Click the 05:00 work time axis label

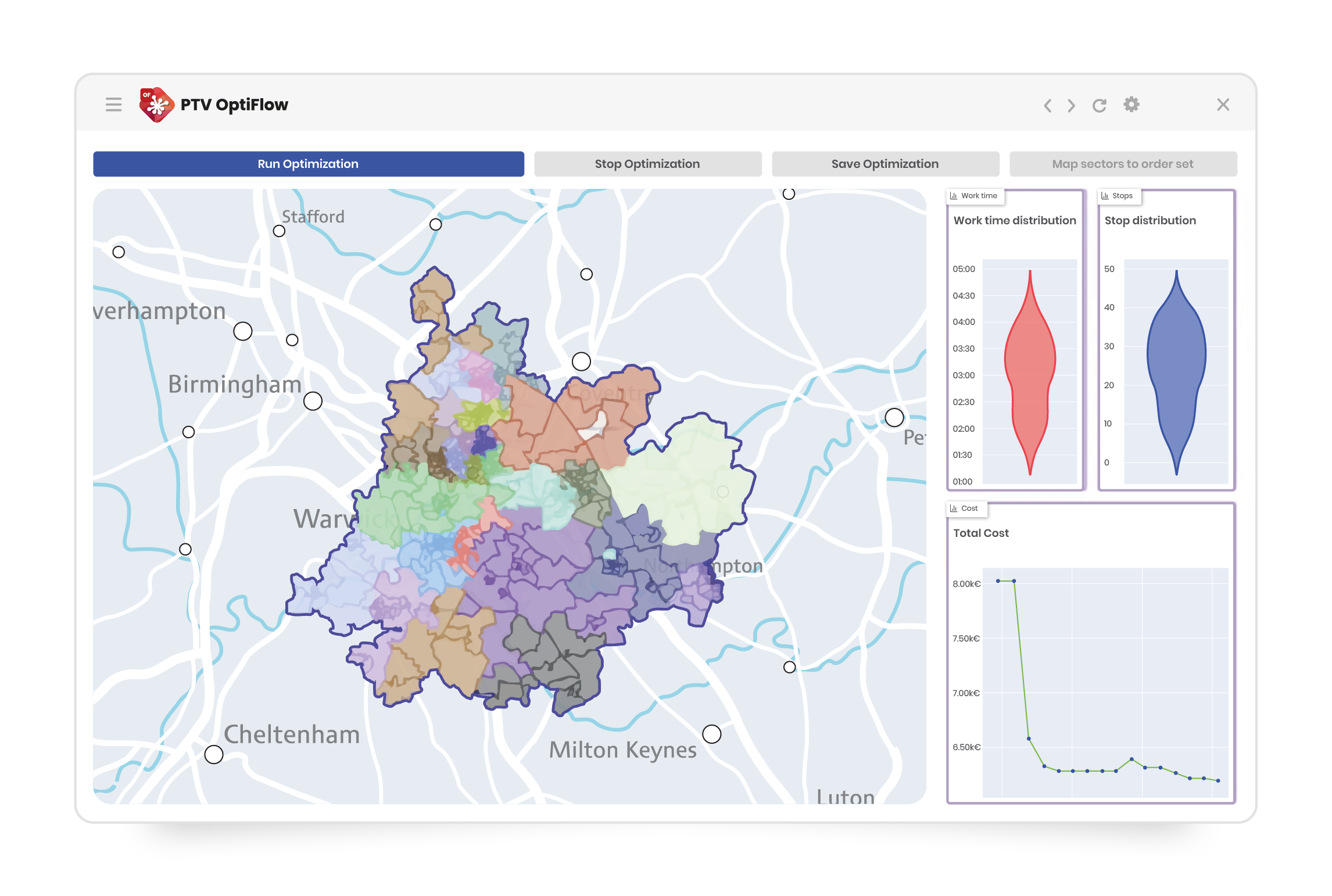tap(964, 269)
